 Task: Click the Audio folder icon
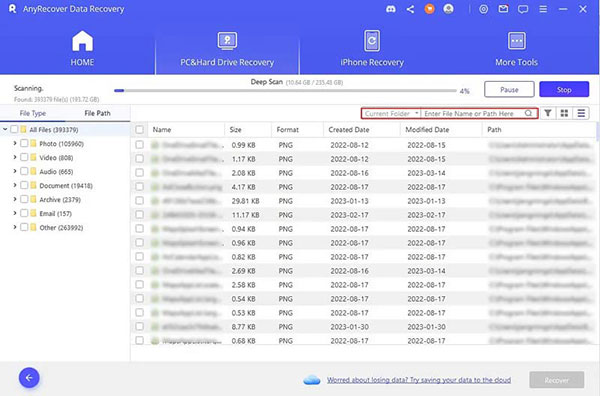[x=33, y=171]
